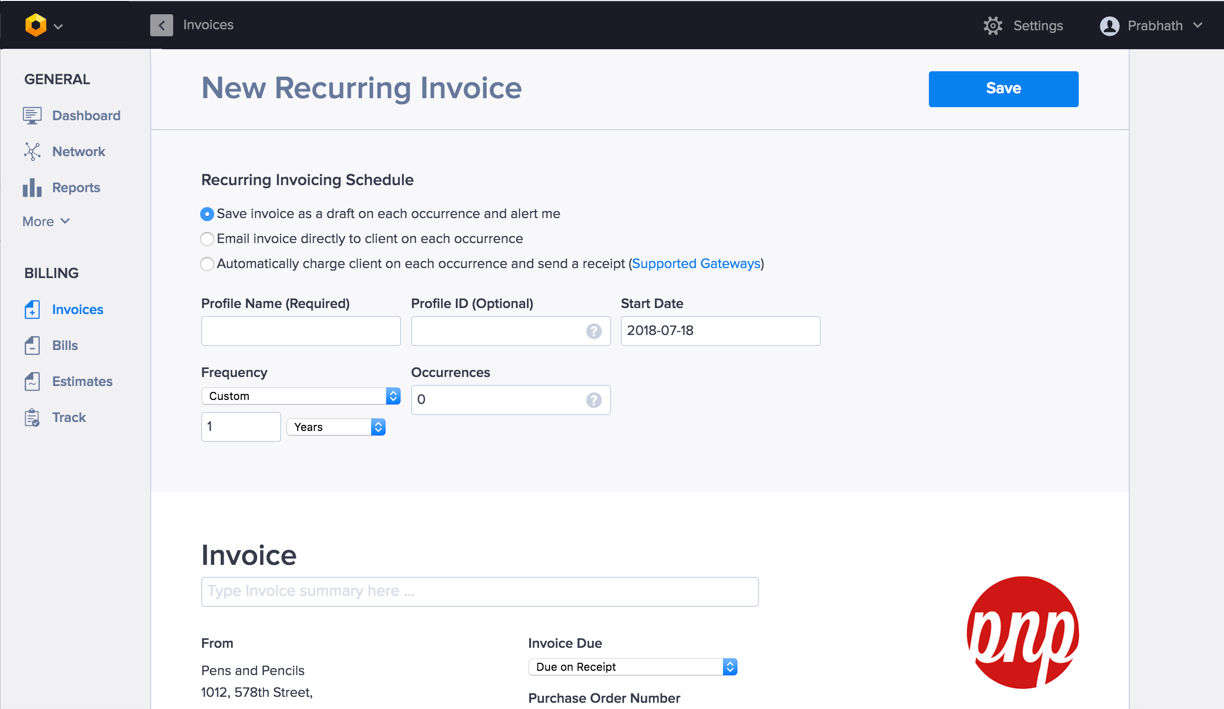Open the Invoice Due dropdown
The height and width of the screenshot is (709, 1224).
coord(632,667)
